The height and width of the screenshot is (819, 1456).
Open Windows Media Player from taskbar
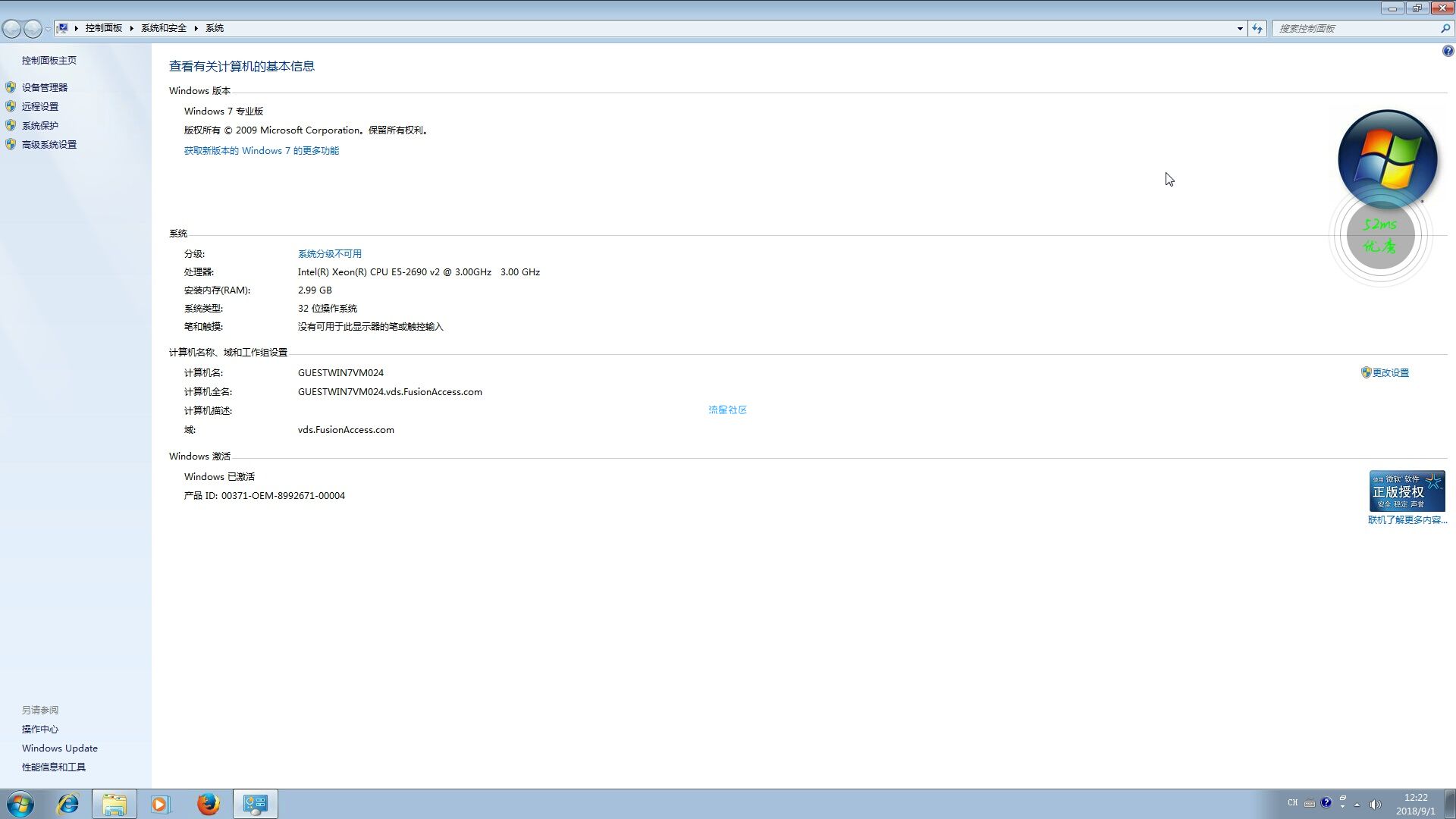[160, 804]
